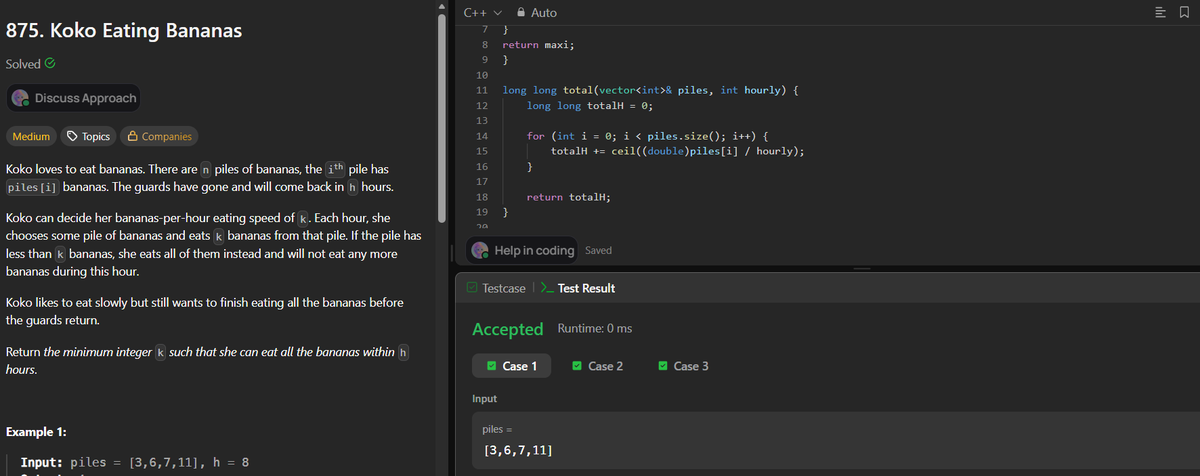
Task: Click the Medium difficulty tag
Action: pos(30,136)
